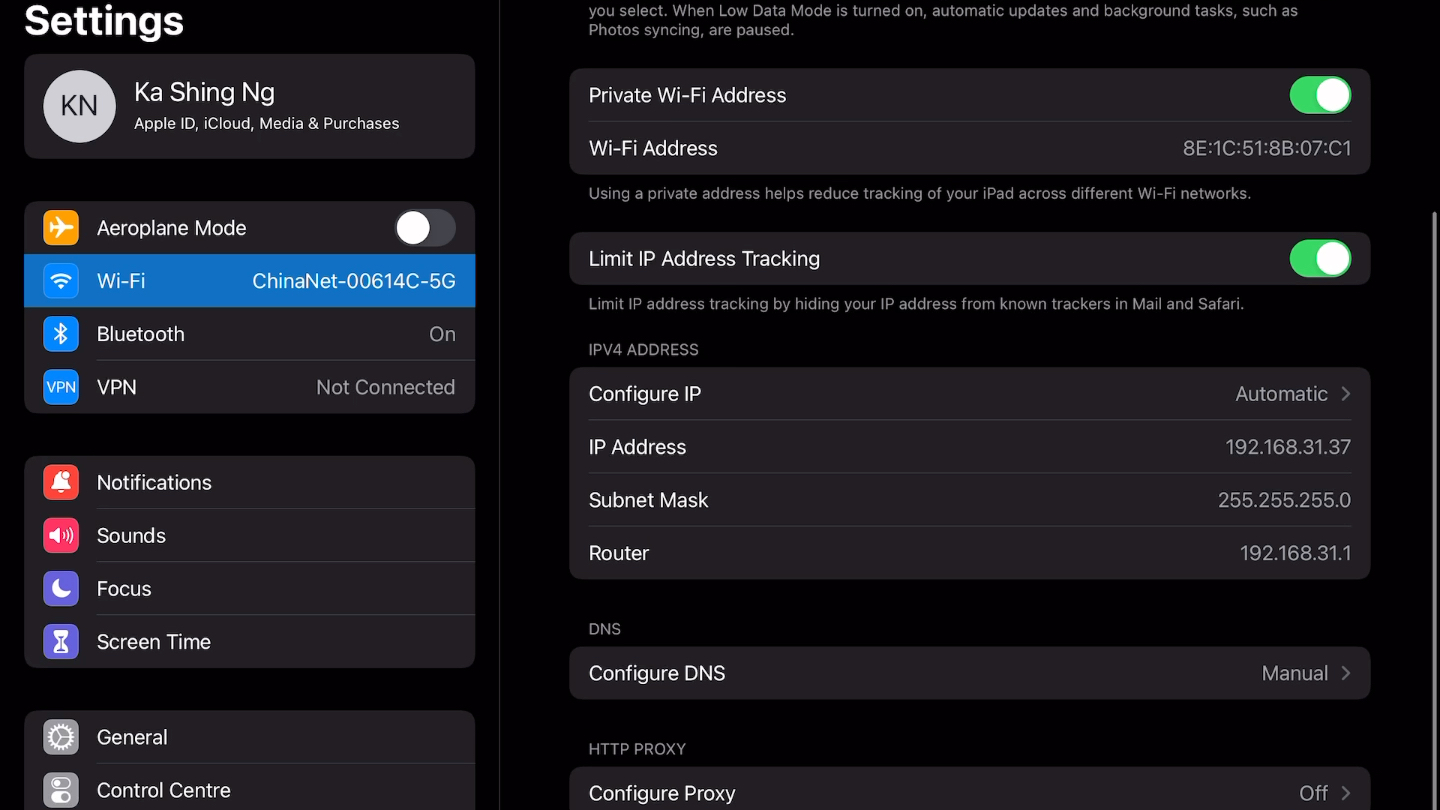Tap Apple ID, iCloud, Media & Purchases subtitle
This screenshot has height=810, width=1440.
[267, 124]
